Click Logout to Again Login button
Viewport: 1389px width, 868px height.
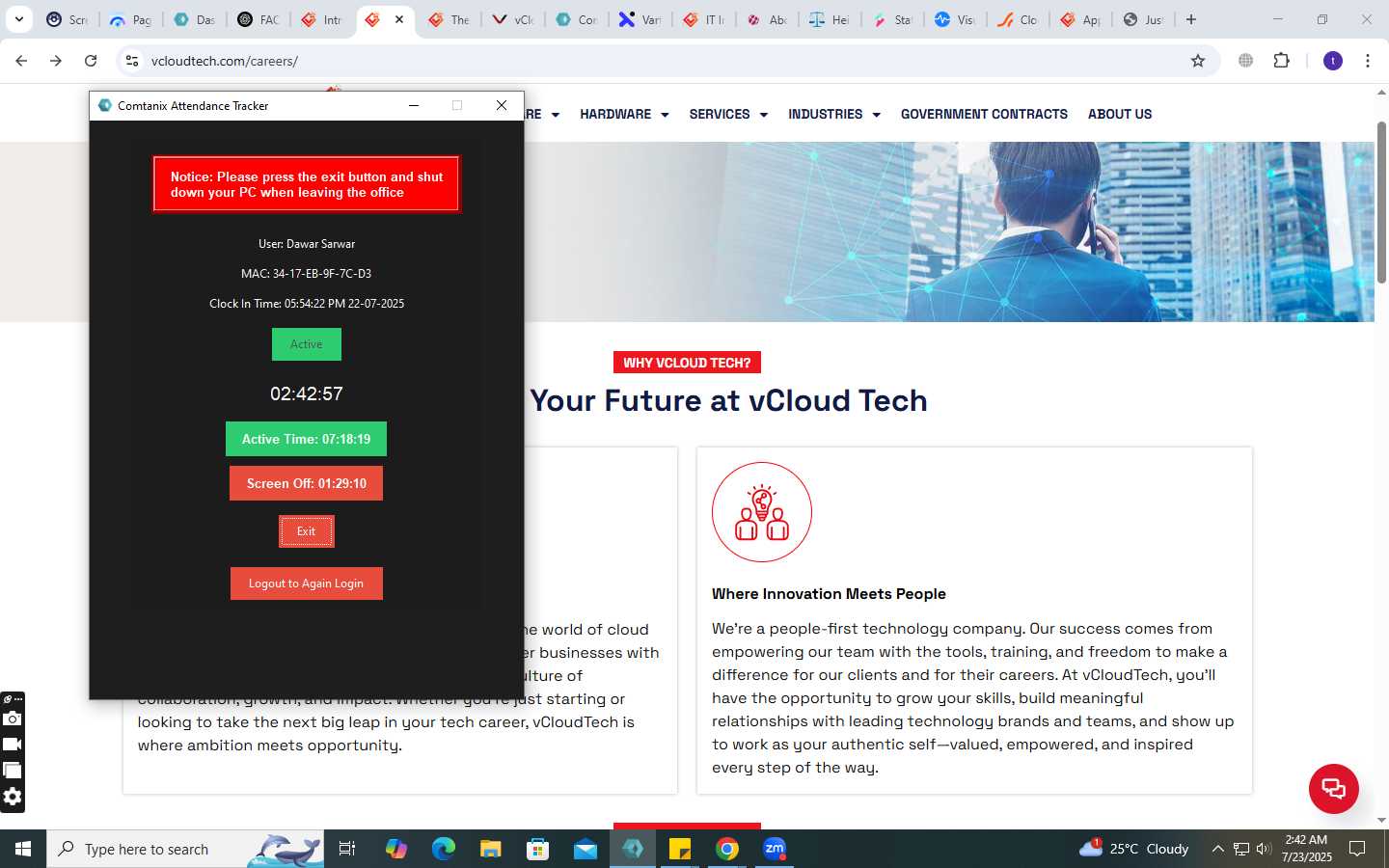pyautogui.click(x=307, y=583)
